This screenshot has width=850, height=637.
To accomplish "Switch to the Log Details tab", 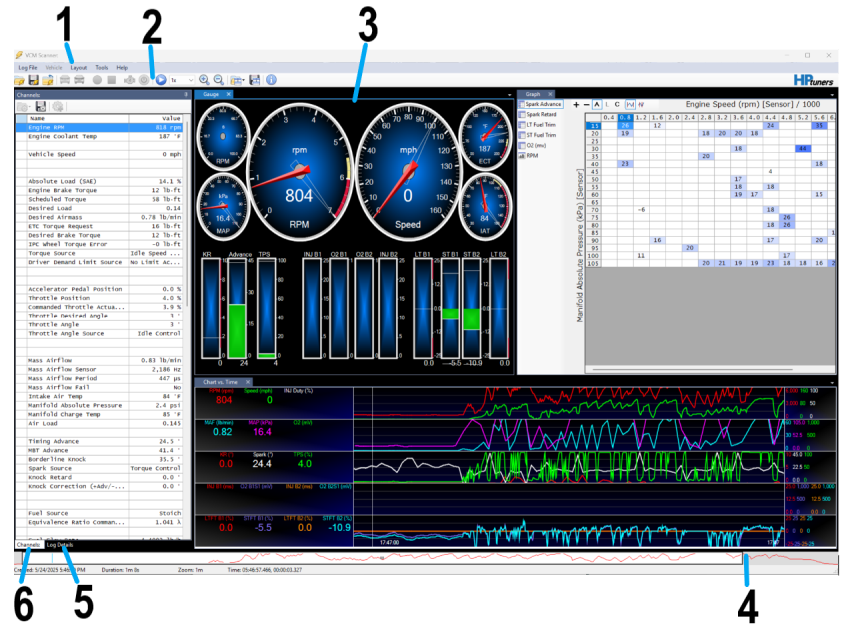I will (59, 545).
